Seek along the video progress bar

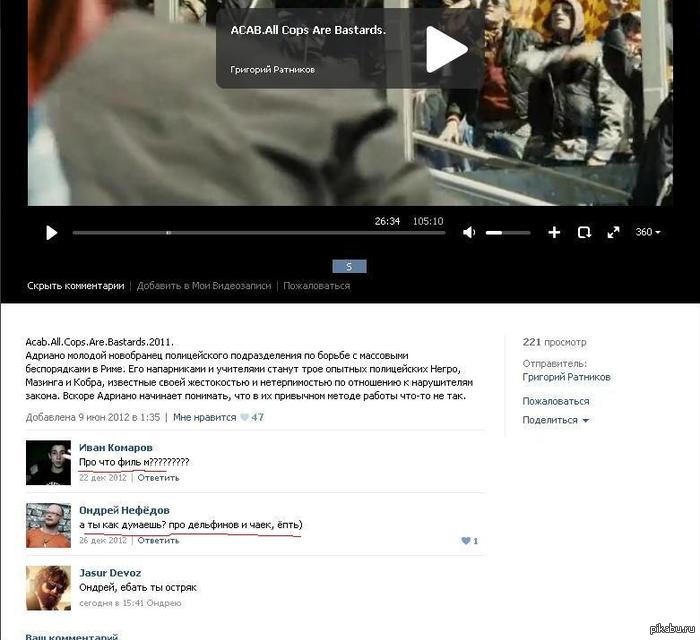[x=259, y=233]
